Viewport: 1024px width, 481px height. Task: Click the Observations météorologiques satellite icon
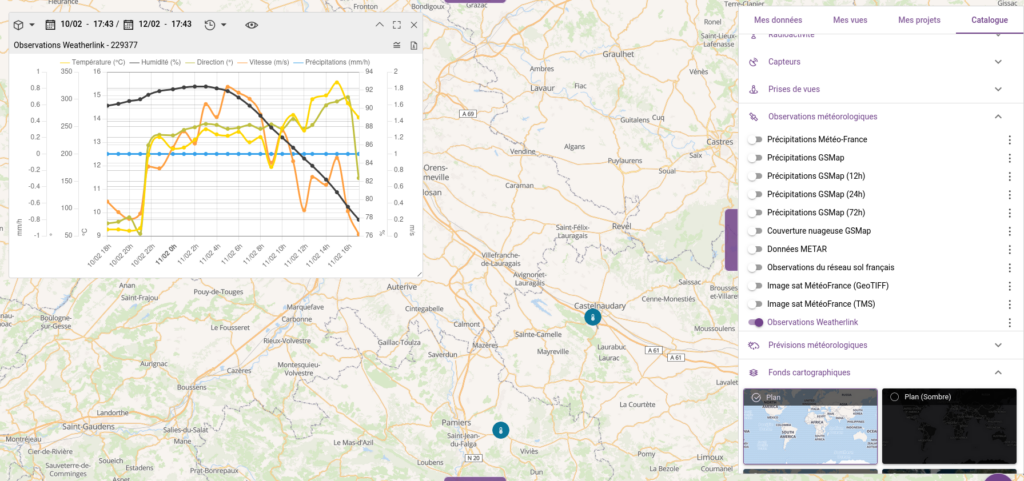pos(753,117)
